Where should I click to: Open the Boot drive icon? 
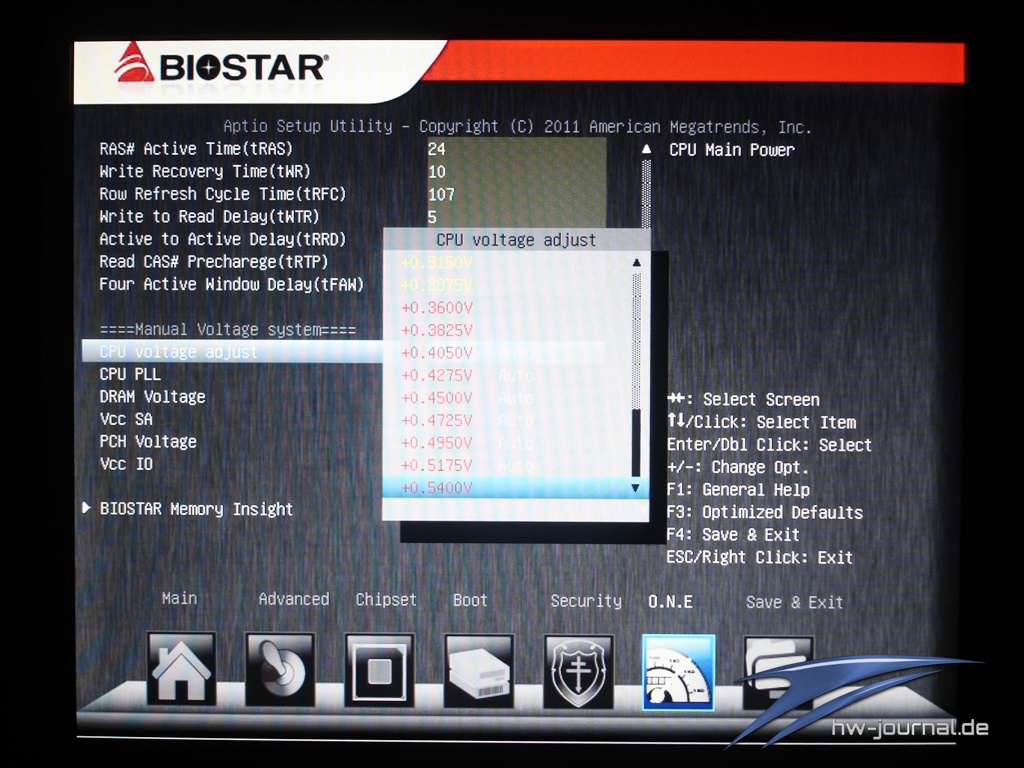click(x=479, y=671)
